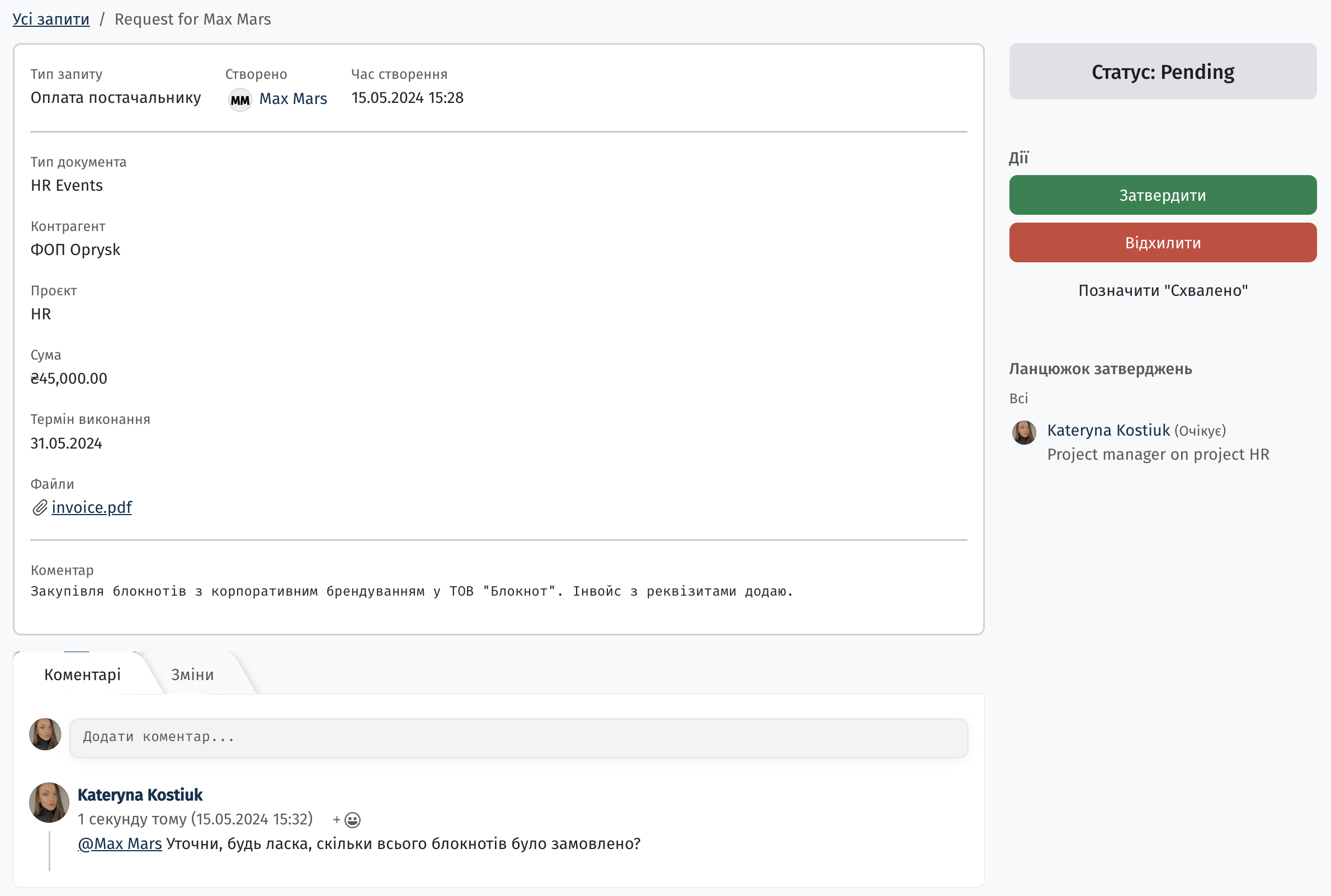The image size is (1331, 896).
Task: Click Позначити "Схвалено"
Action: [1163, 290]
